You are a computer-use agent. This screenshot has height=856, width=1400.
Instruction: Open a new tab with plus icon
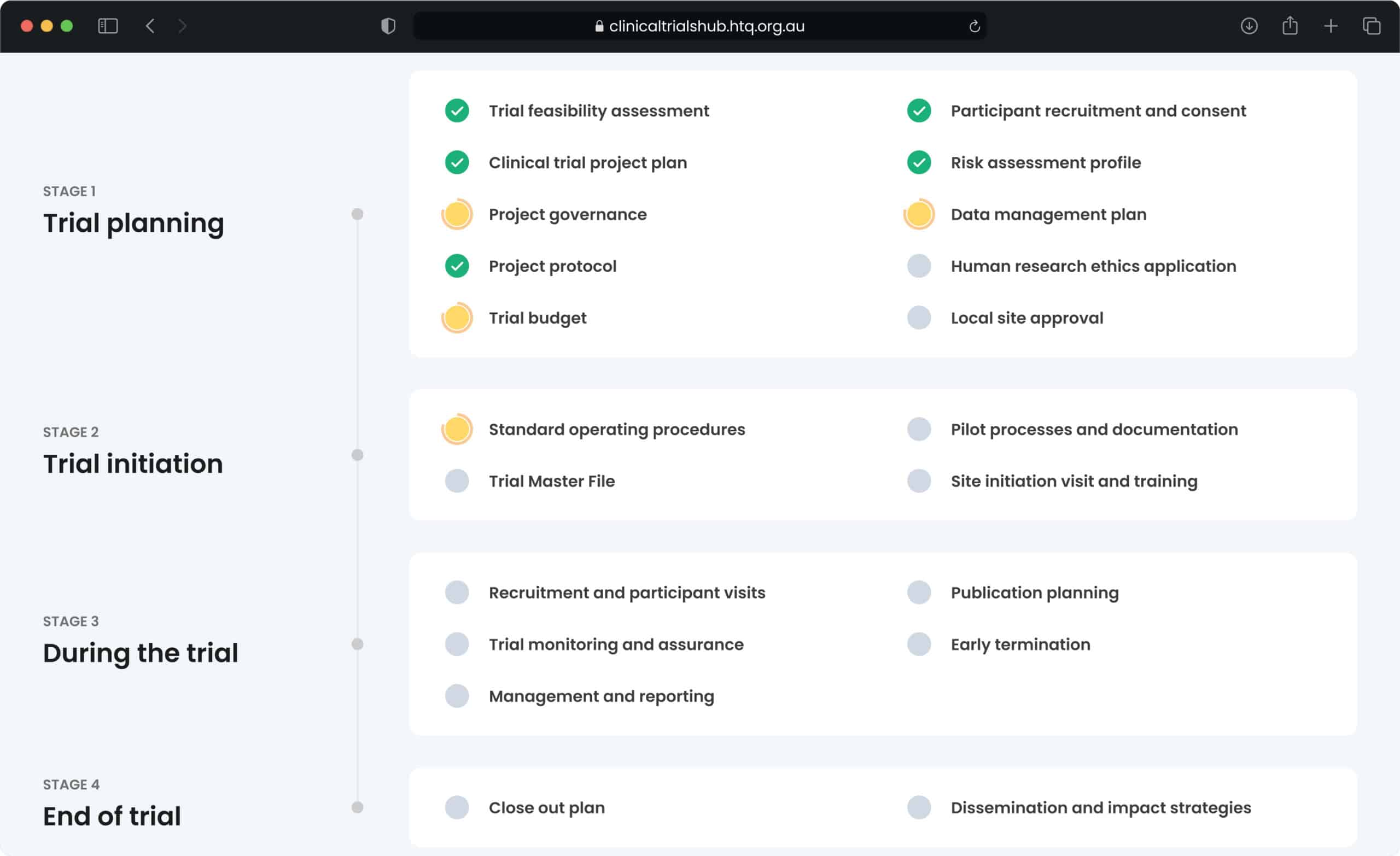tap(1331, 26)
